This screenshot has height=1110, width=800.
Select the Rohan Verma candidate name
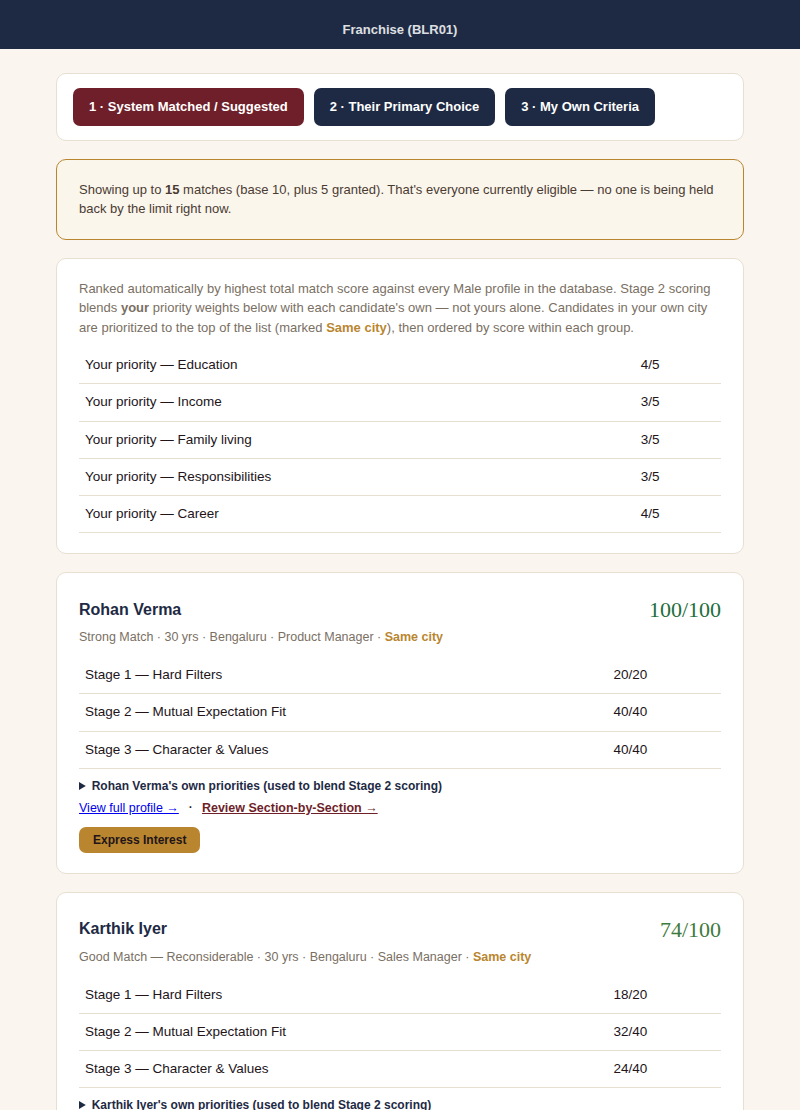pyautogui.click(x=130, y=610)
